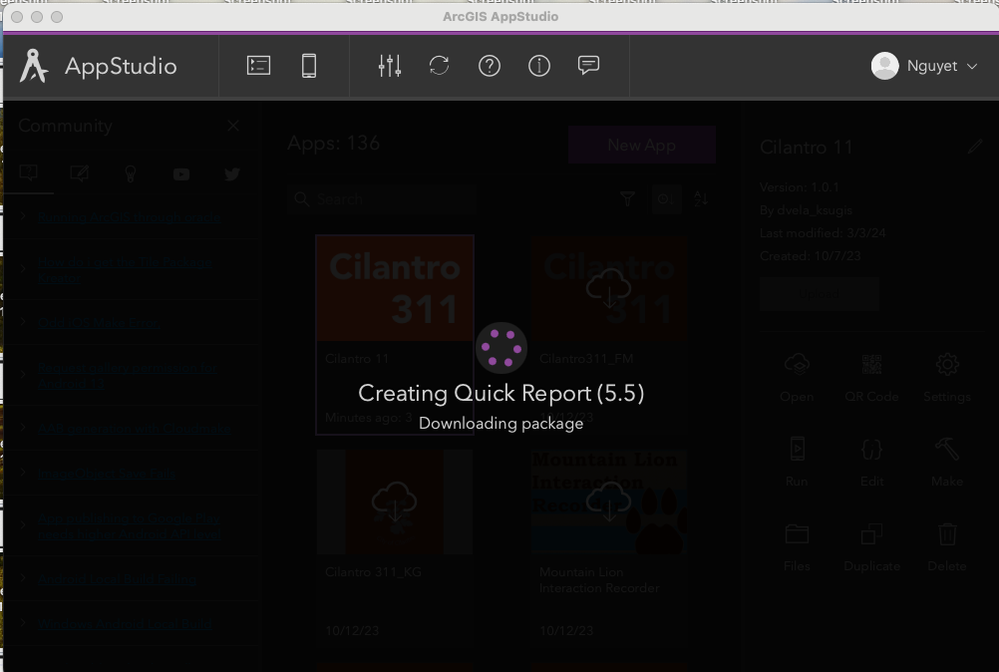Open the help question mark icon
Image resolution: width=999 pixels, height=672 pixels.
(489, 66)
